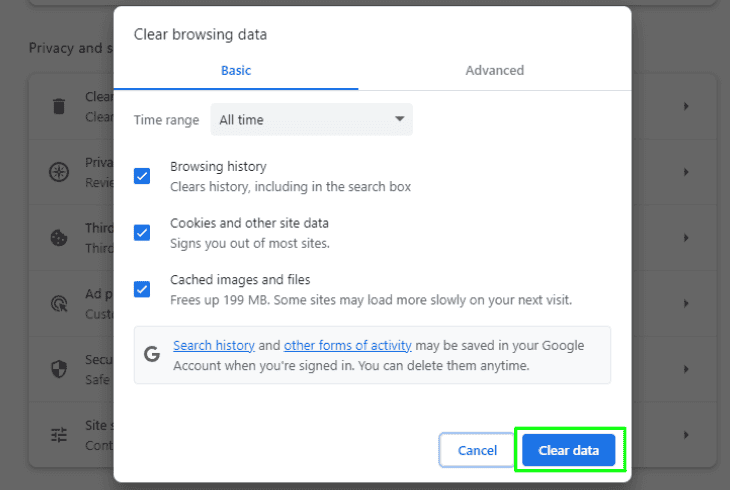Select the Basic tab
Image resolution: width=730 pixels, height=490 pixels.
(x=236, y=71)
